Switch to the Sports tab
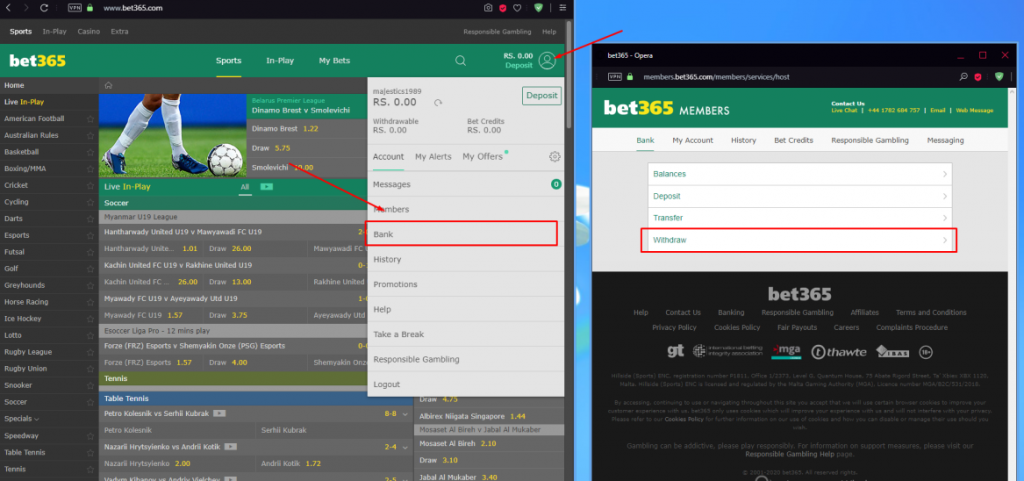This screenshot has width=1024, height=481. 229,61
